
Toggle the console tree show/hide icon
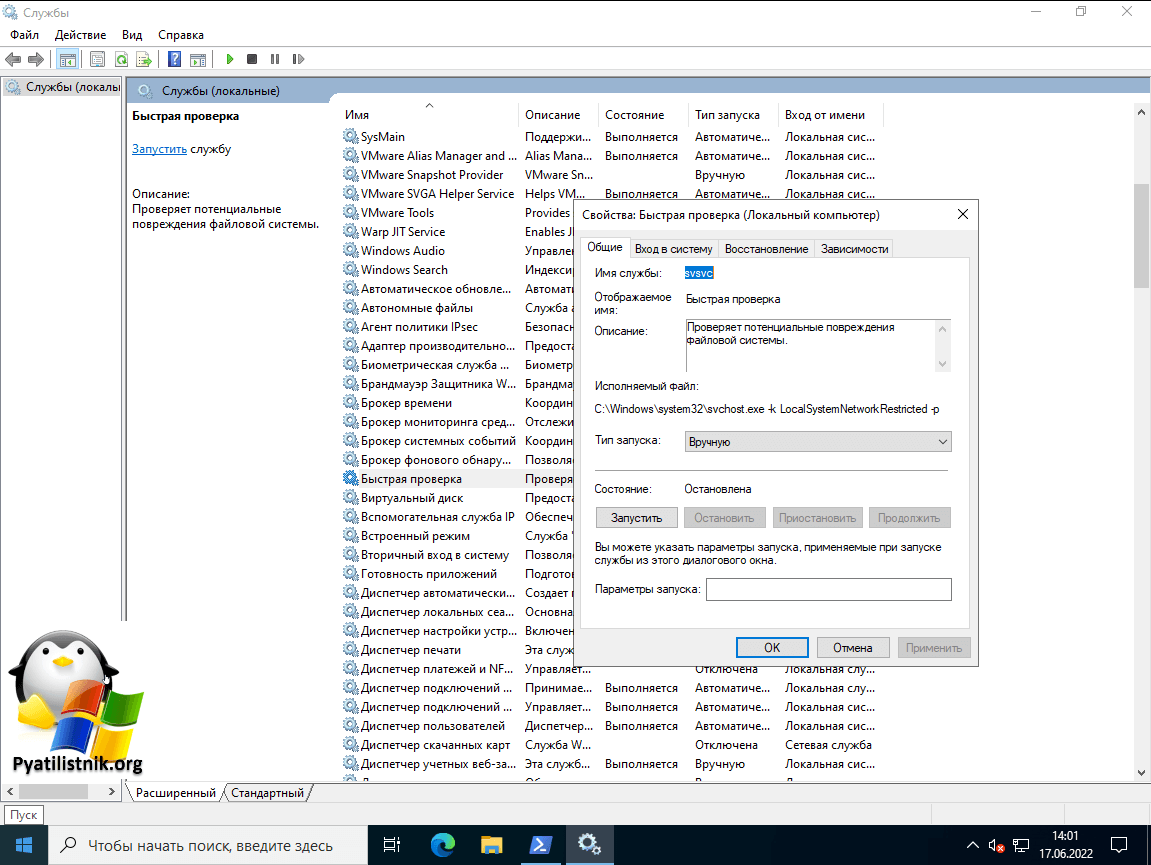[x=67, y=60]
